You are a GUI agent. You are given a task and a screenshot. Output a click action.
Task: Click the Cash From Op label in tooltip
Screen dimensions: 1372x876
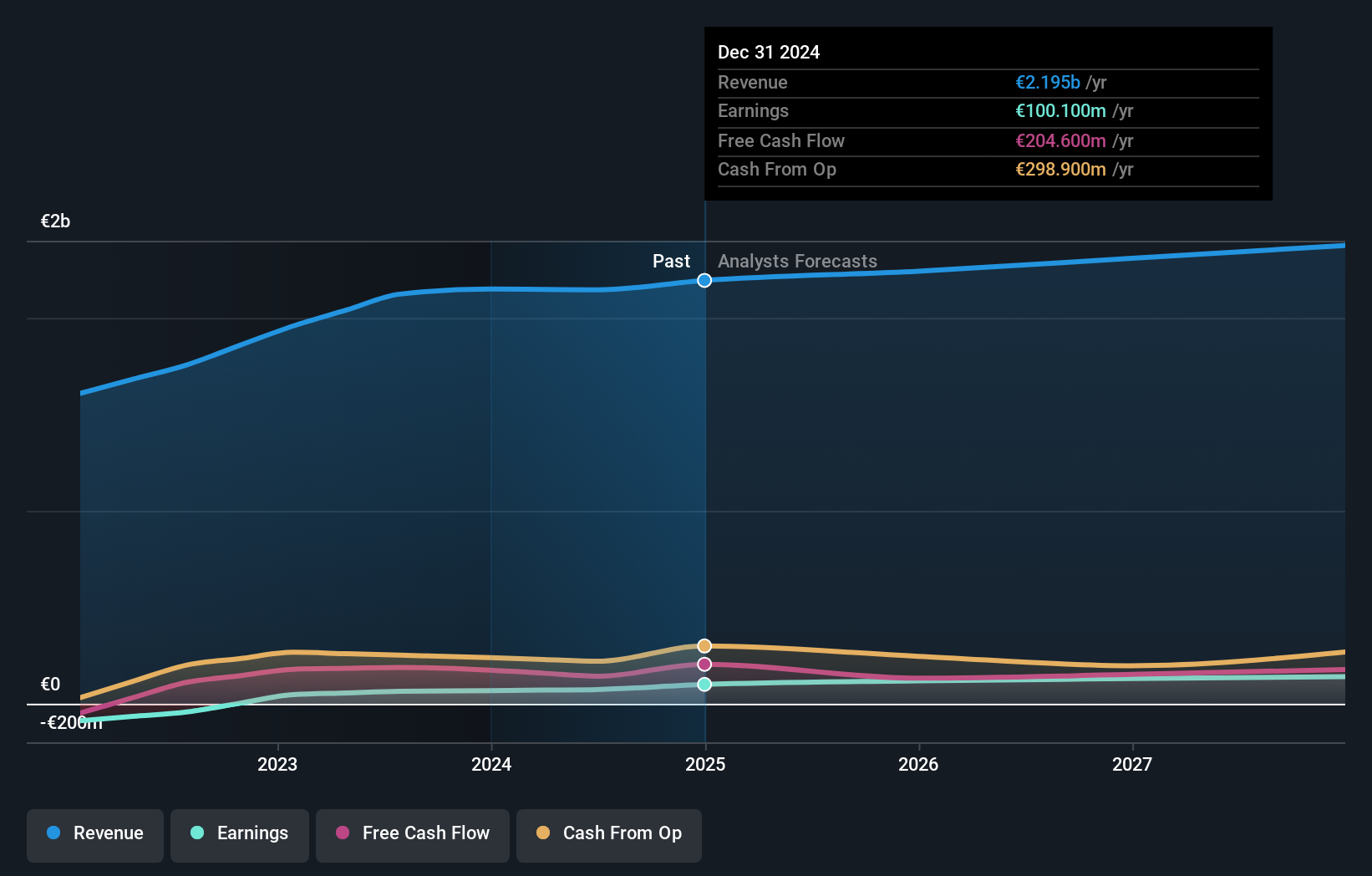(x=777, y=169)
